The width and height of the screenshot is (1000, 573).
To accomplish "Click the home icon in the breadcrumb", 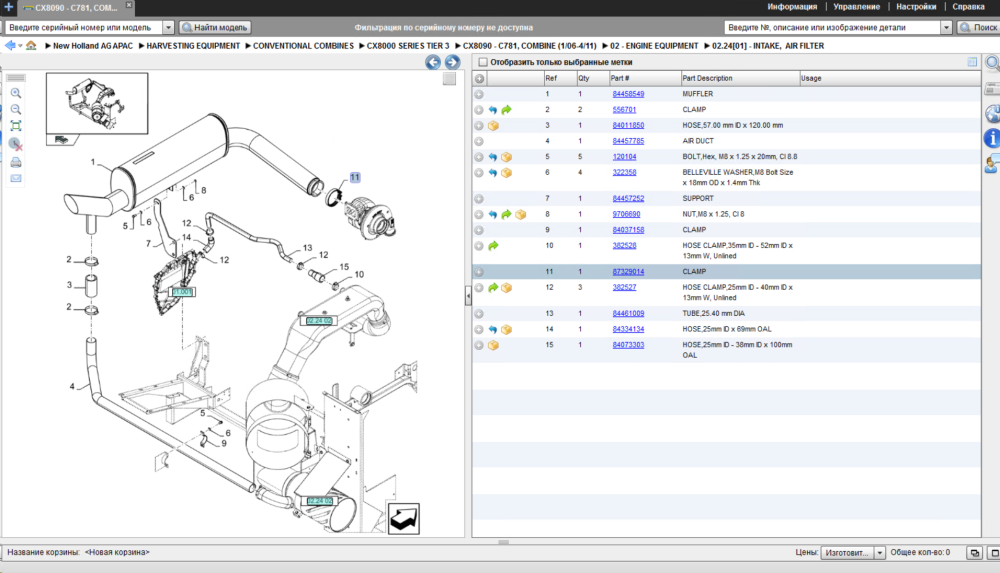I will [31, 45].
